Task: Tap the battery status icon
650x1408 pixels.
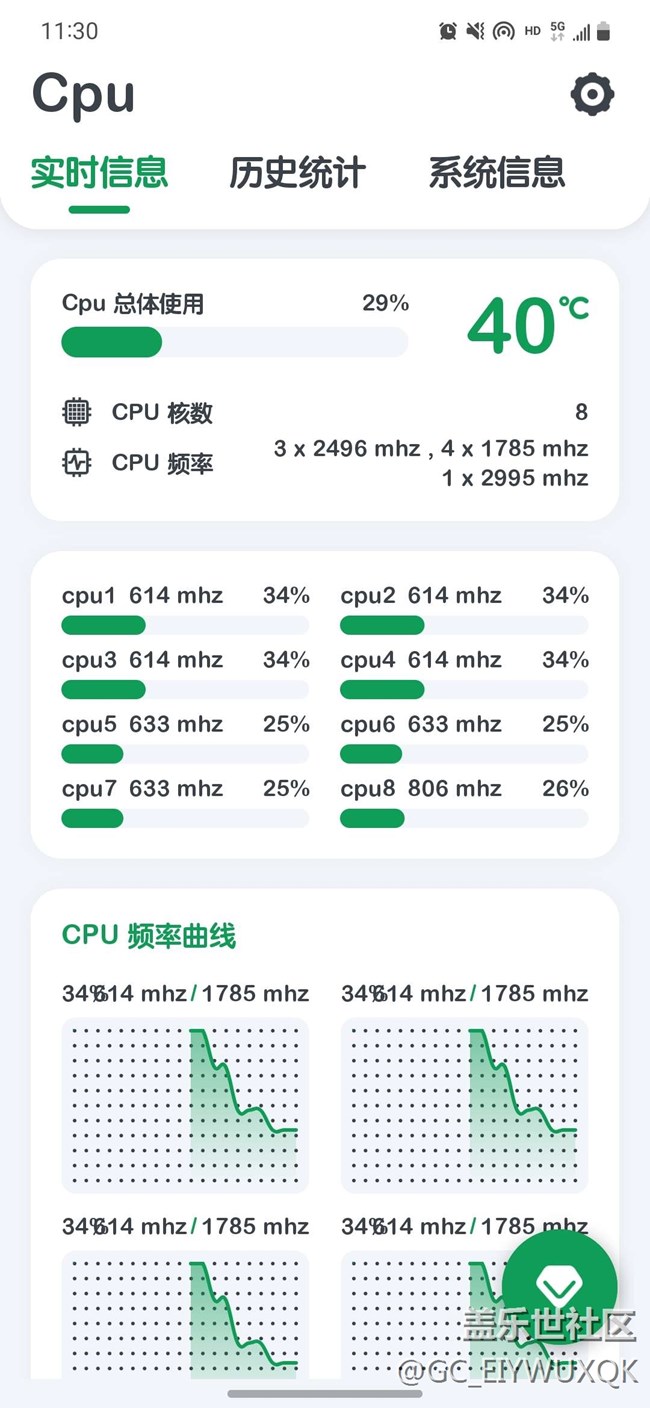Action: [x=603, y=31]
